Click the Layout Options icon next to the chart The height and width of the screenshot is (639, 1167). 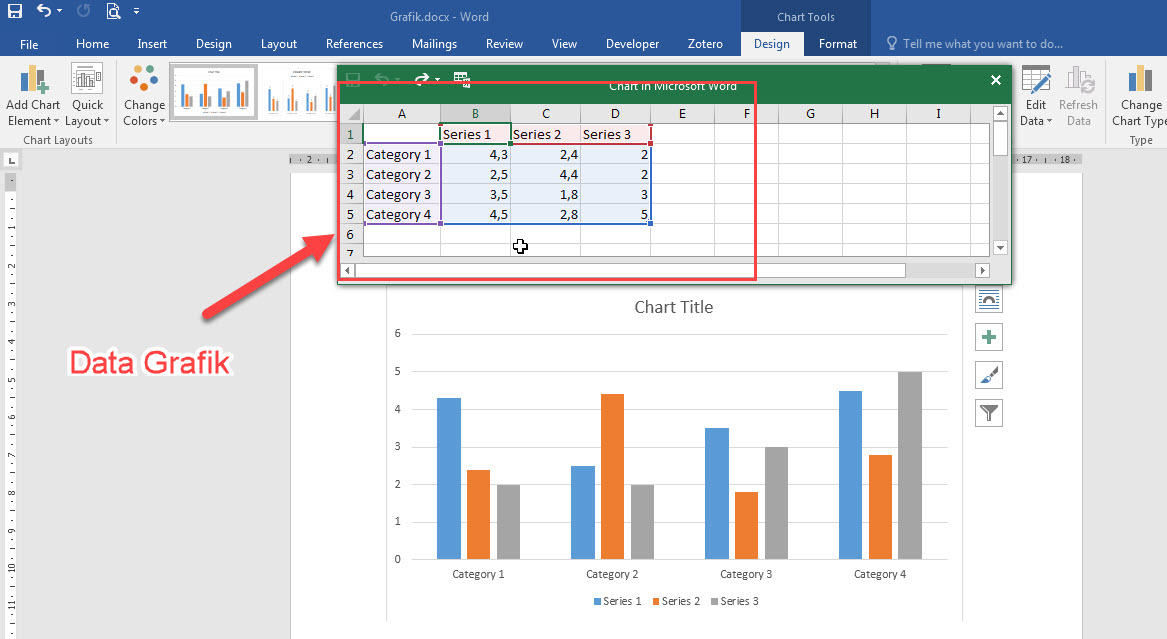point(988,298)
